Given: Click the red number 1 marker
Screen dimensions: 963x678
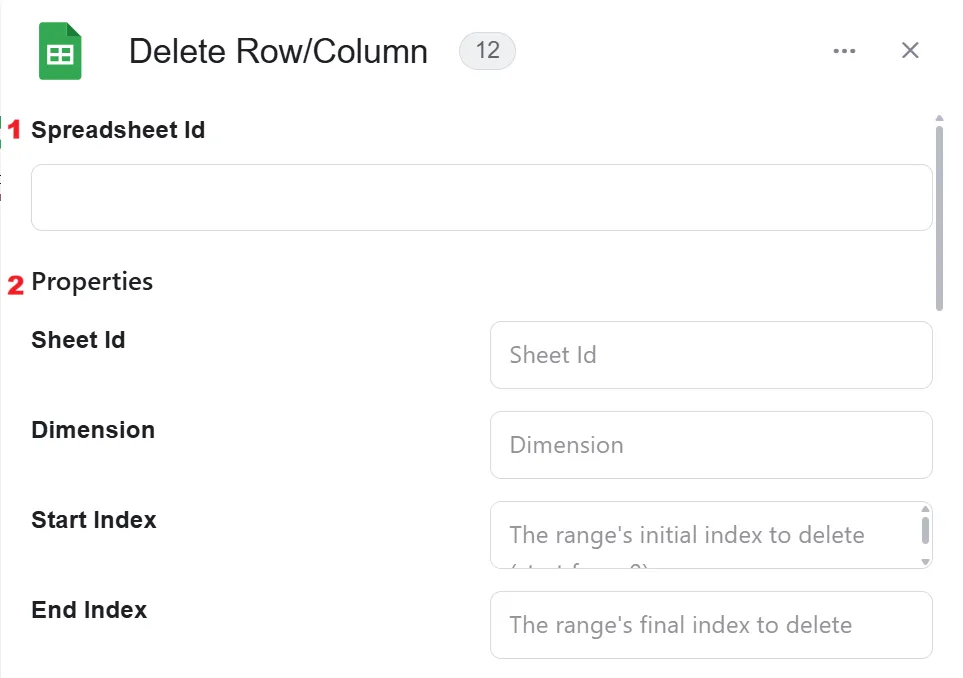Looking at the screenshot, I should point(14,130).
